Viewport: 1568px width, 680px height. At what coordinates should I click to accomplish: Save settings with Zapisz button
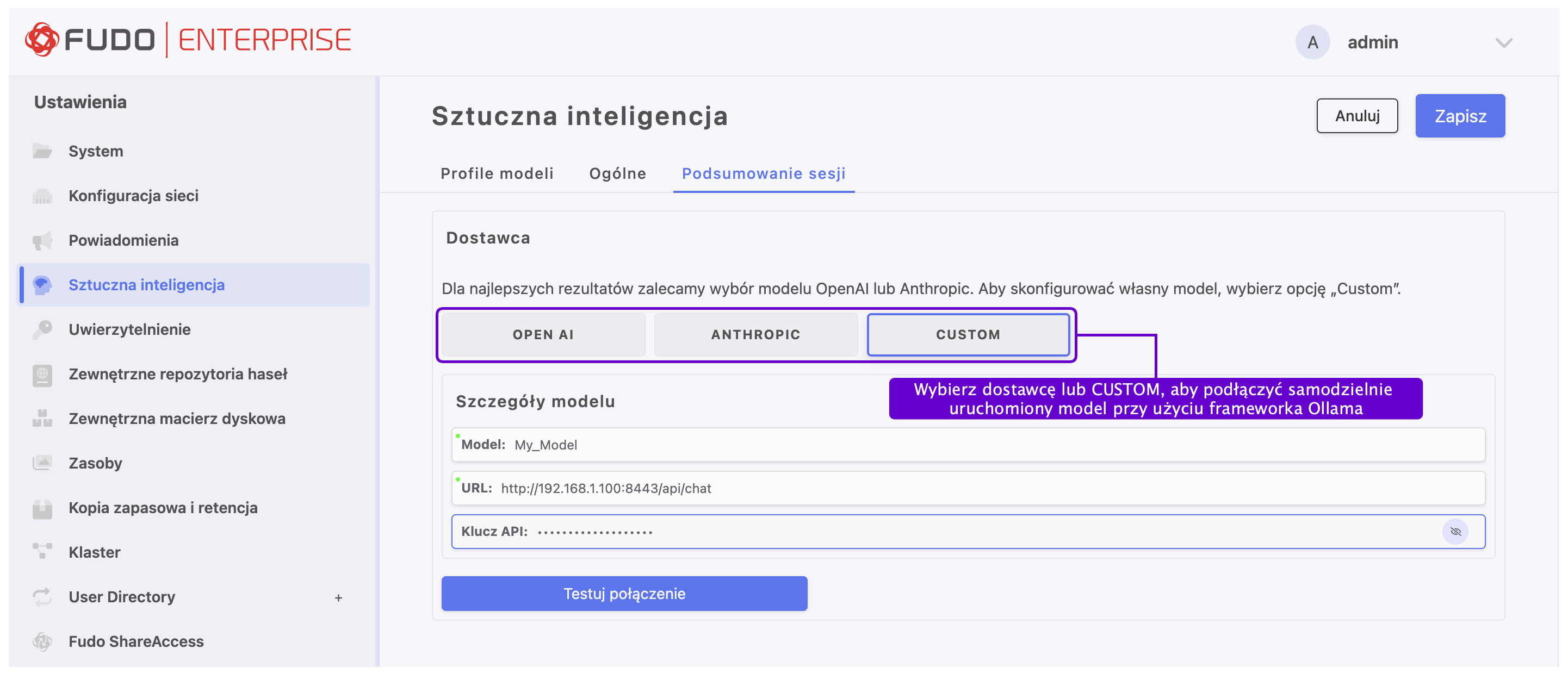1460,116
